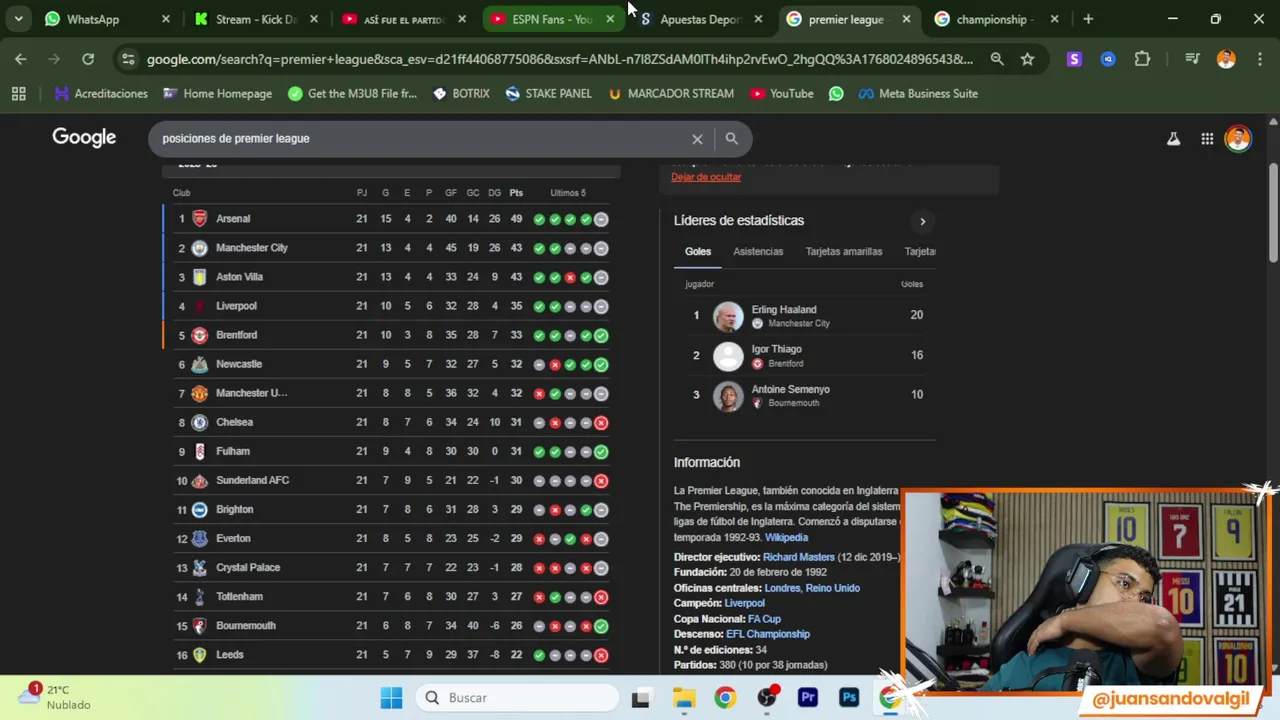Open Igor Thiago player entry

coord(805,355)
